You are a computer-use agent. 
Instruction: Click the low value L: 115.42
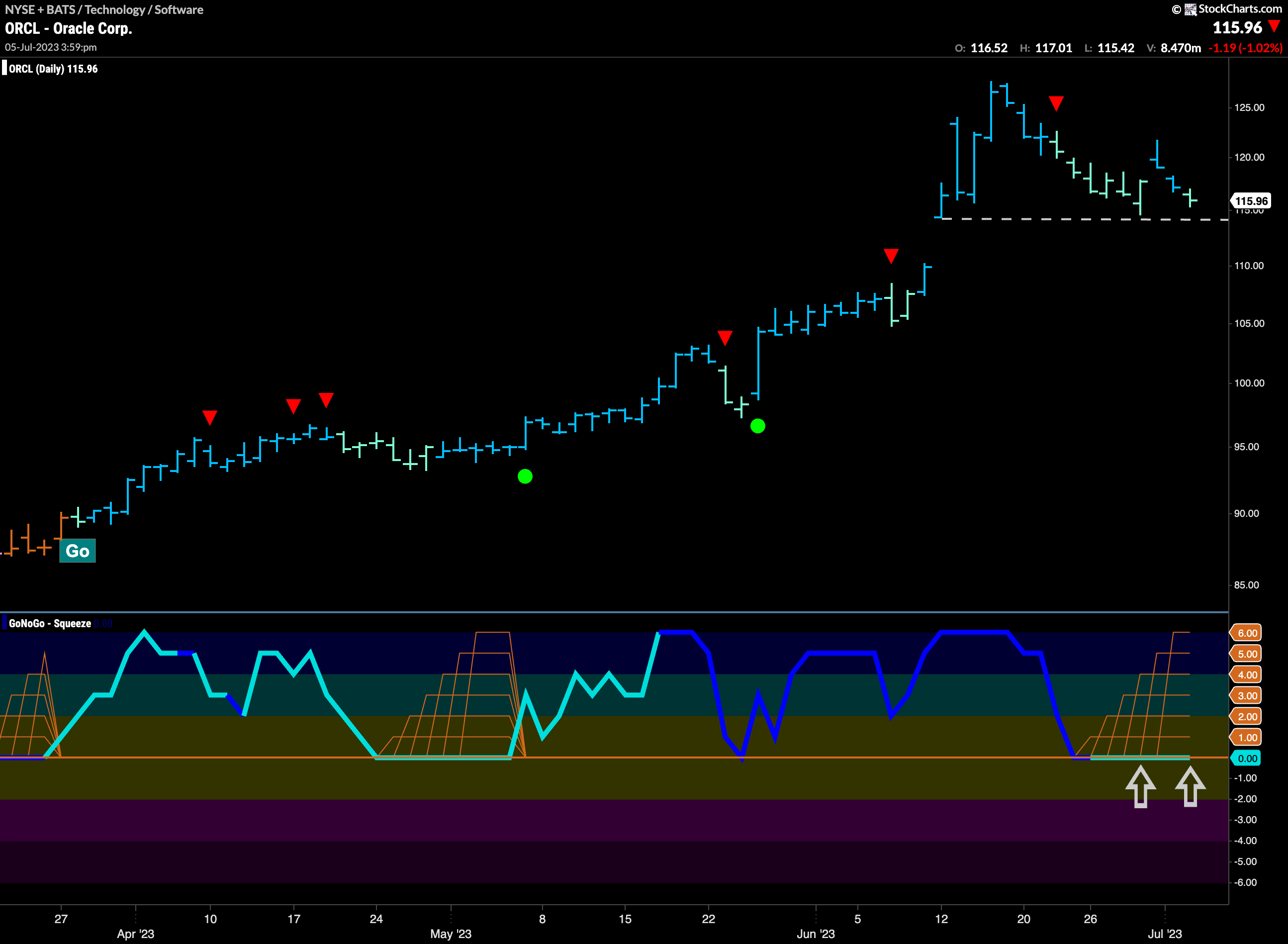(1109, 48)
